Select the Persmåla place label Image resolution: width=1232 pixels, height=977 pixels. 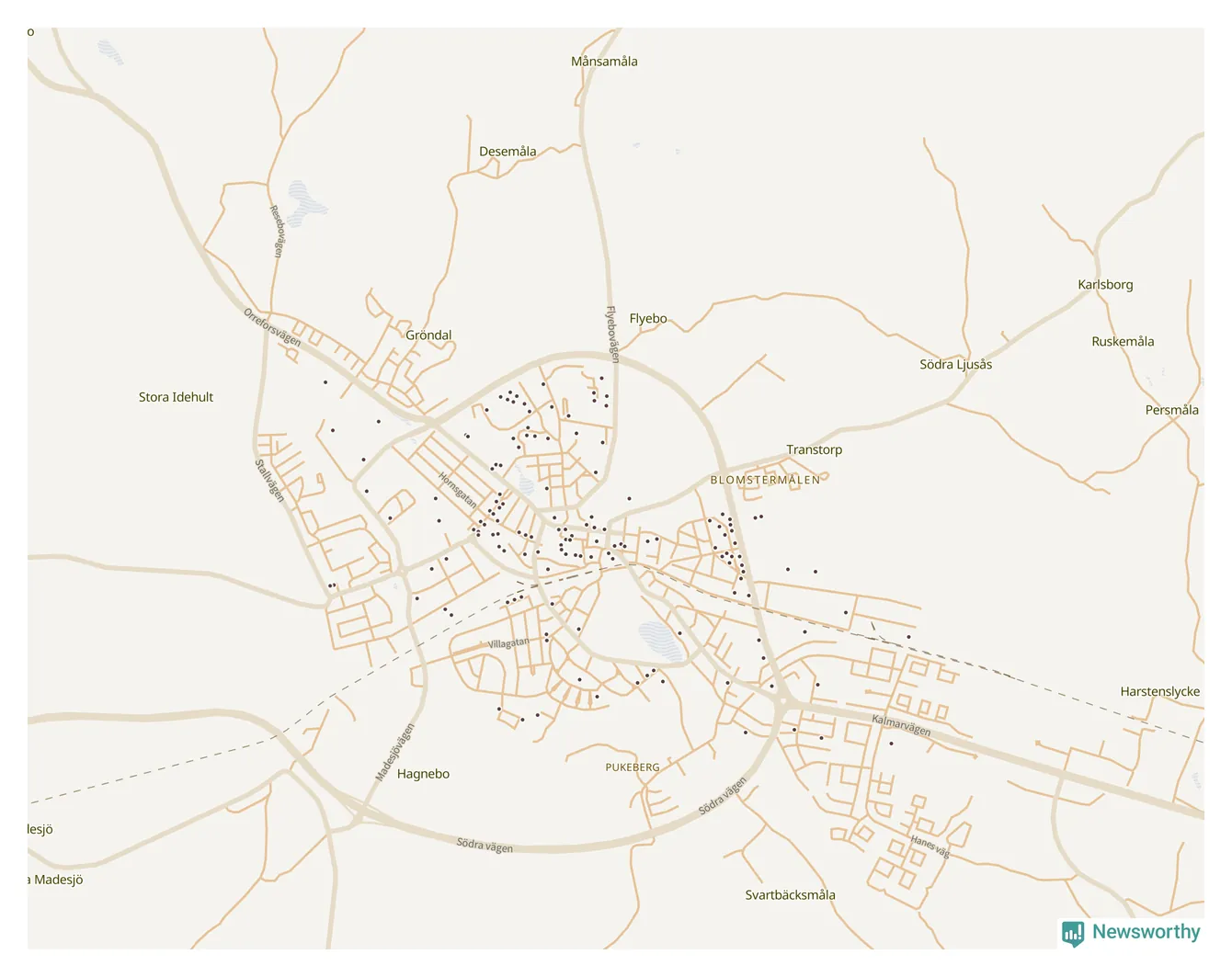tap(1171, 410)
